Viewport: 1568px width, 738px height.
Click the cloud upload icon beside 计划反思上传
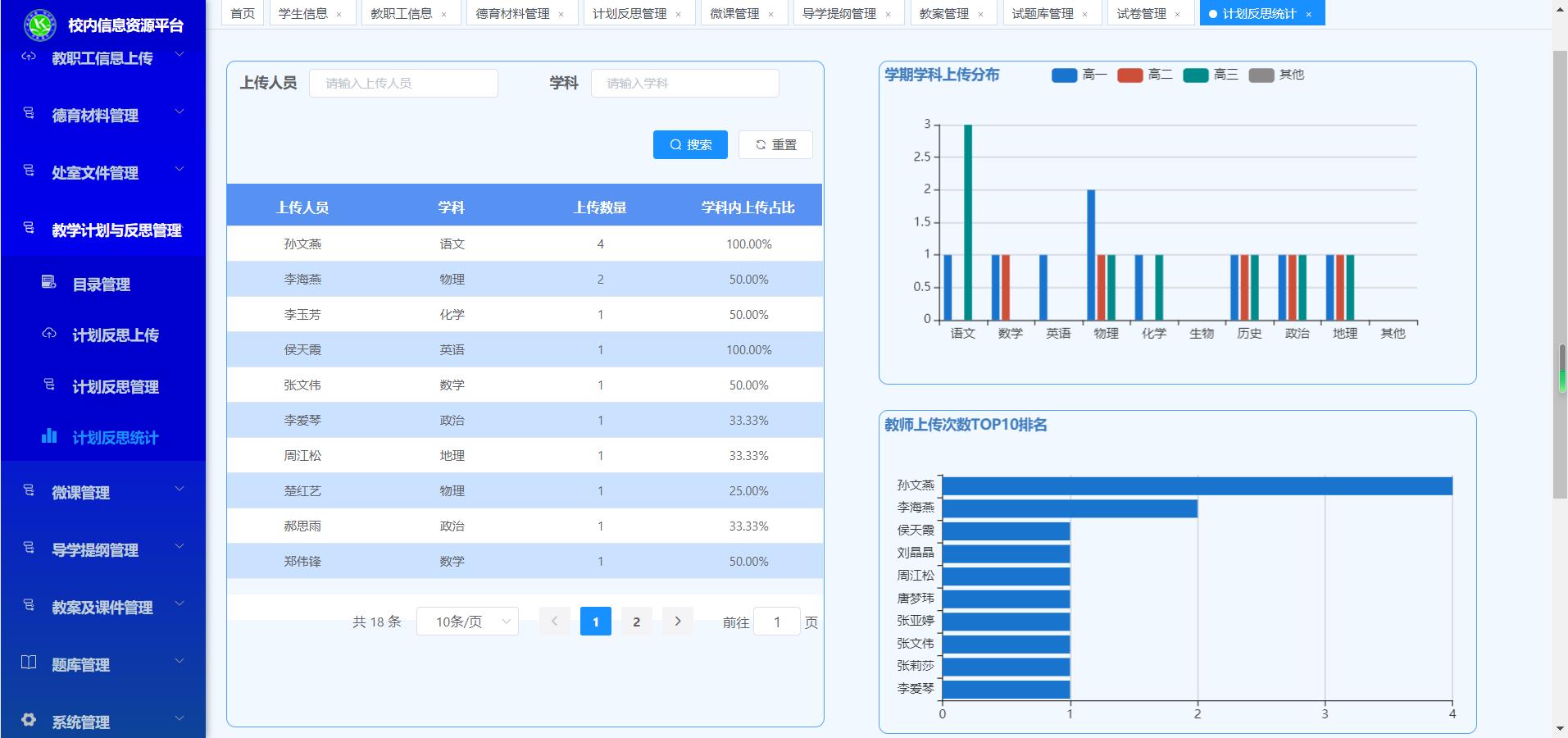click(x=49, y=334)
